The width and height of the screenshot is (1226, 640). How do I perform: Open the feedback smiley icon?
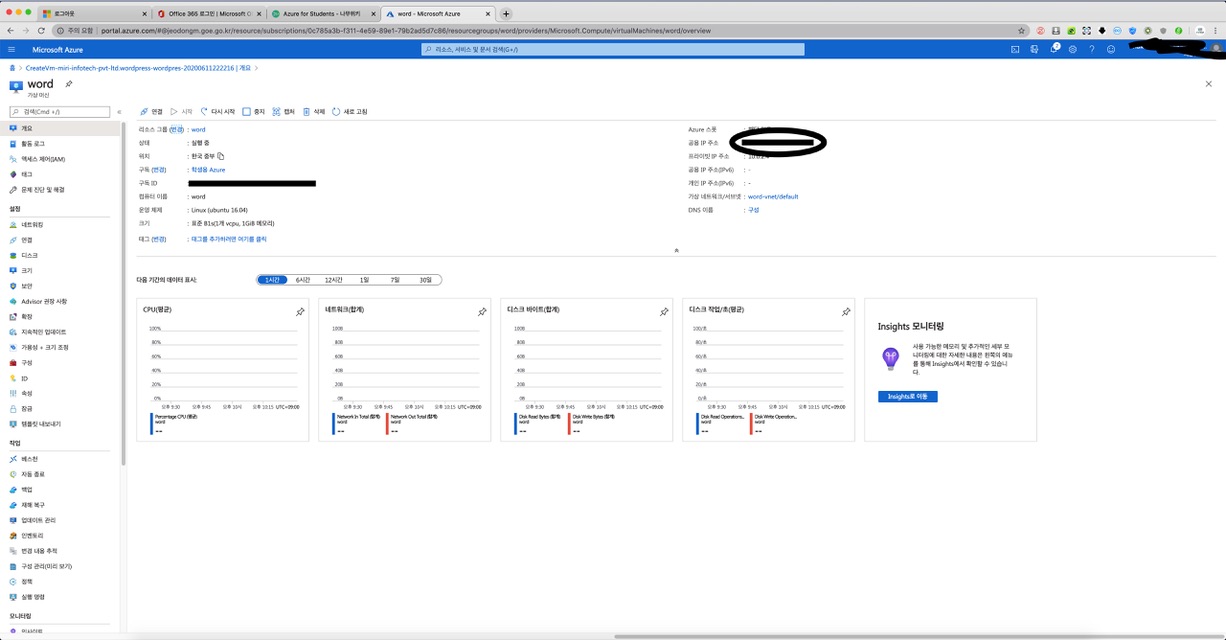[x=1111, y=49]
